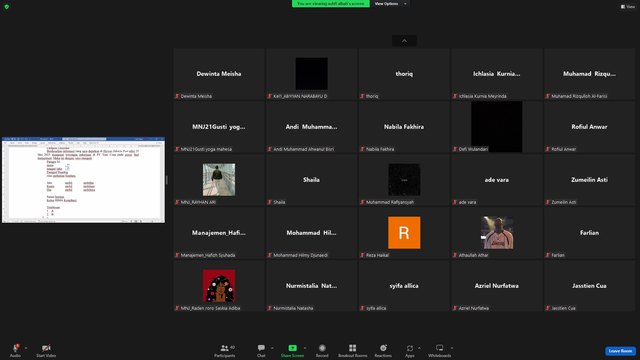Select Mohammad Hilmy Djunaedi tile
This screenshot has width=640, height=360.
point(311,233)
